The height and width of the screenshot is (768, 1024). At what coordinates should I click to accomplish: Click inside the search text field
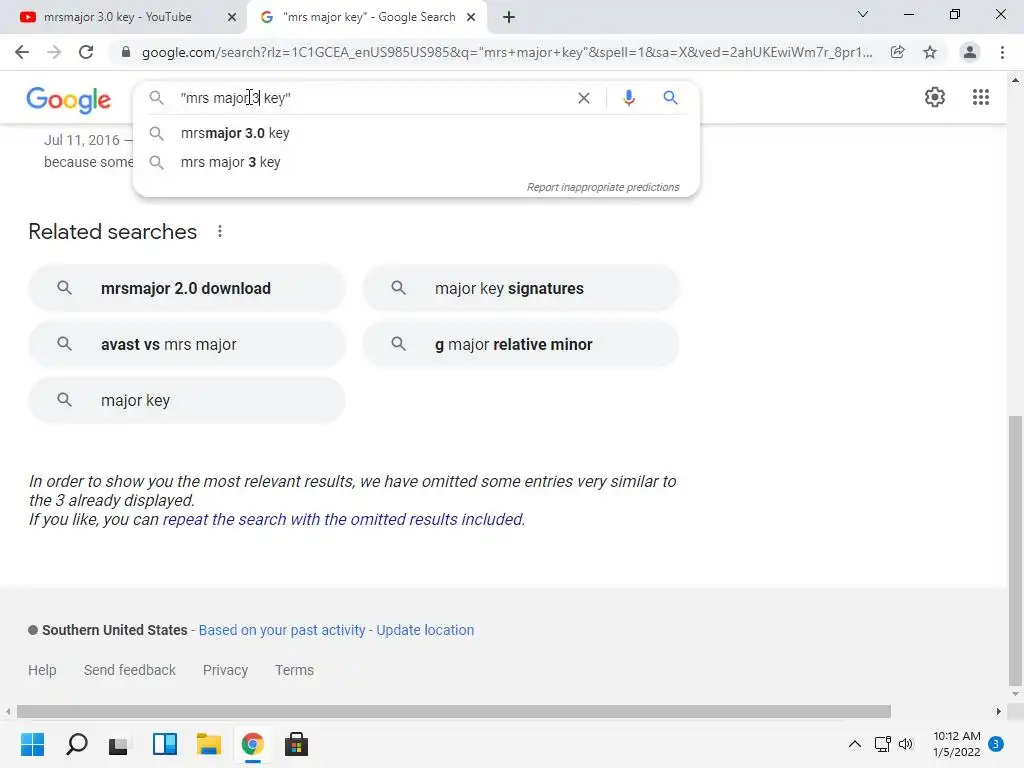pyautogui.click(x=372, y=98)
